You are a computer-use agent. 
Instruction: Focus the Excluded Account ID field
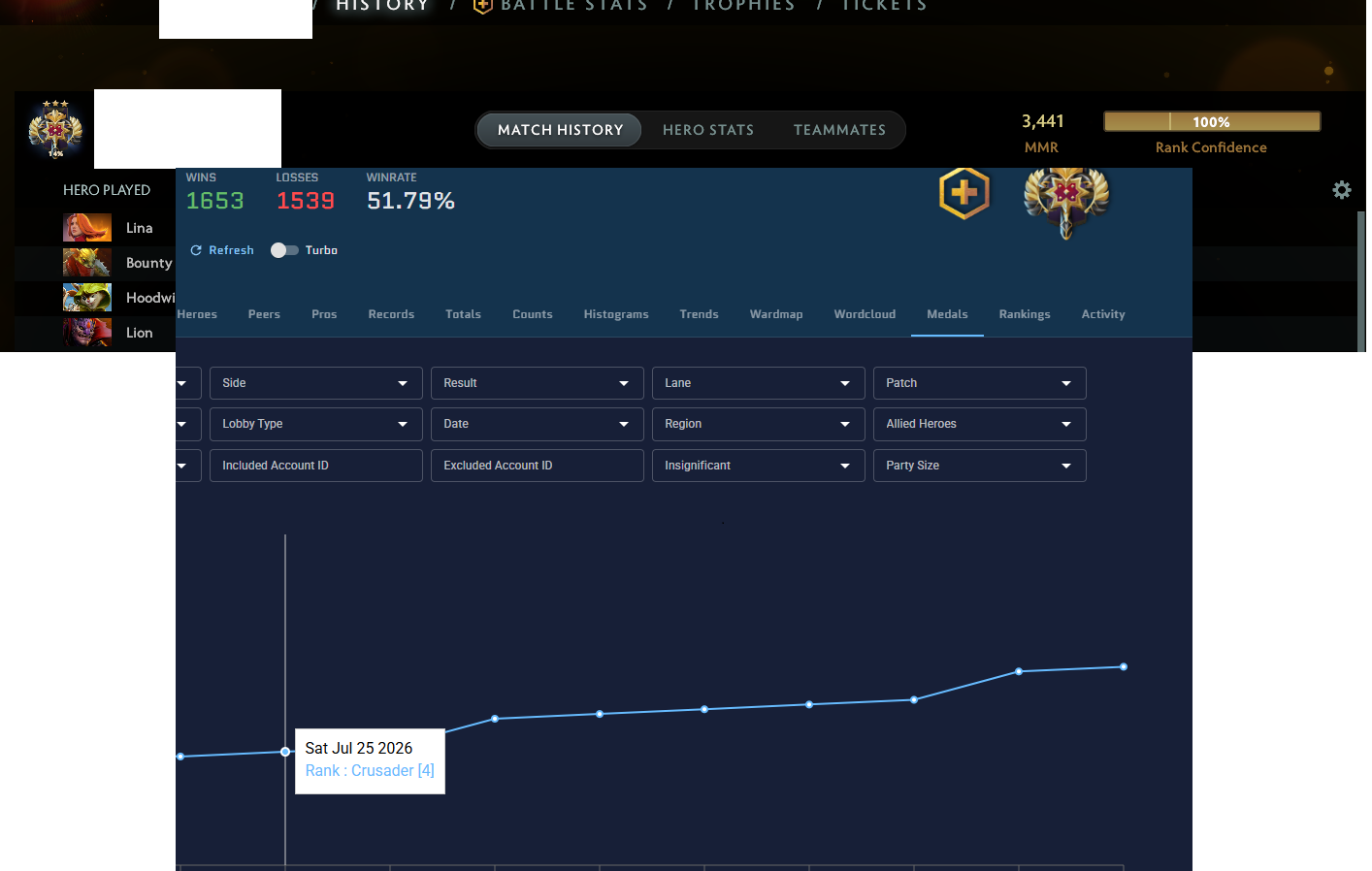[538, 466]
